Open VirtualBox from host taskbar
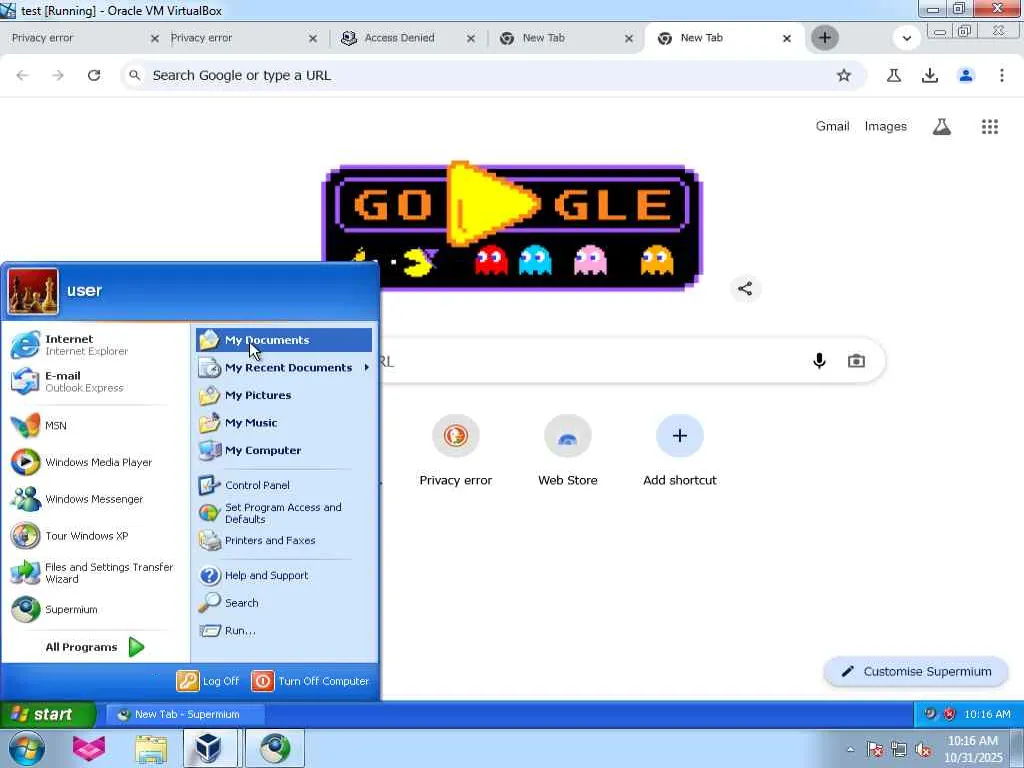The width and height of the screenshot is (1024, 768). [209, 748]
